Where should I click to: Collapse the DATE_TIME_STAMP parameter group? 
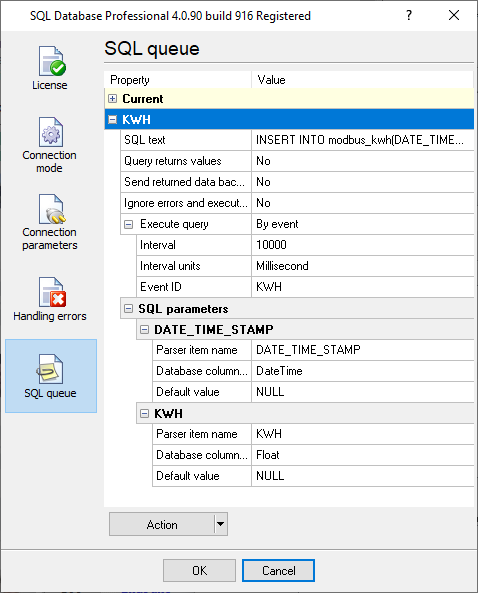(x=144, y=330)
